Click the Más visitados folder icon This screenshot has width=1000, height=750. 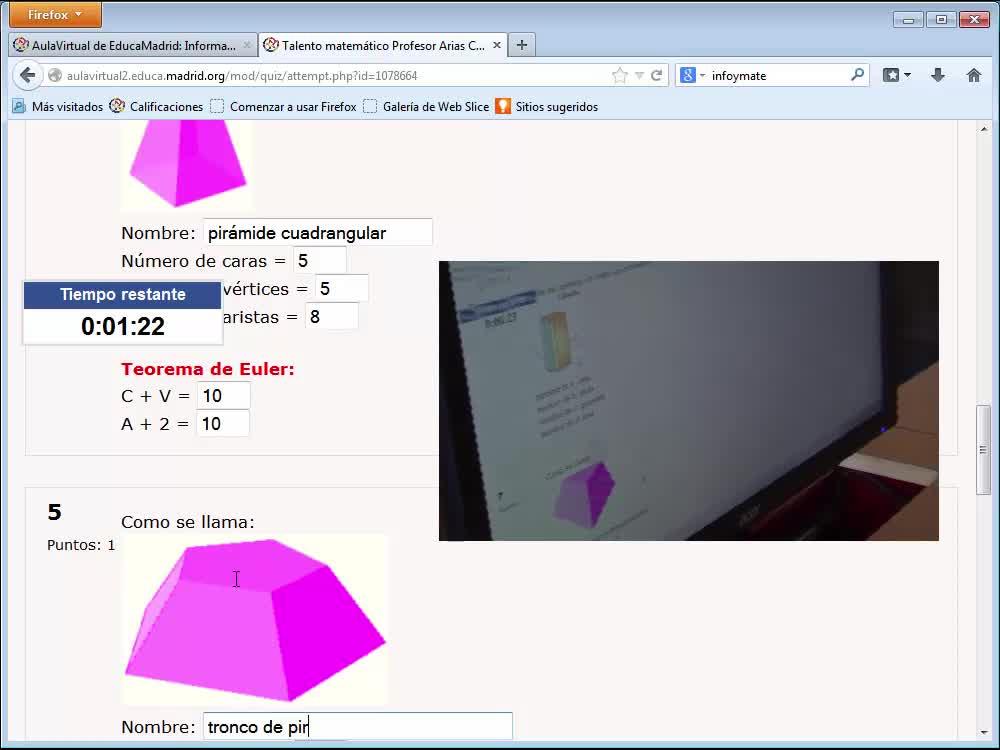coord(18,107)
